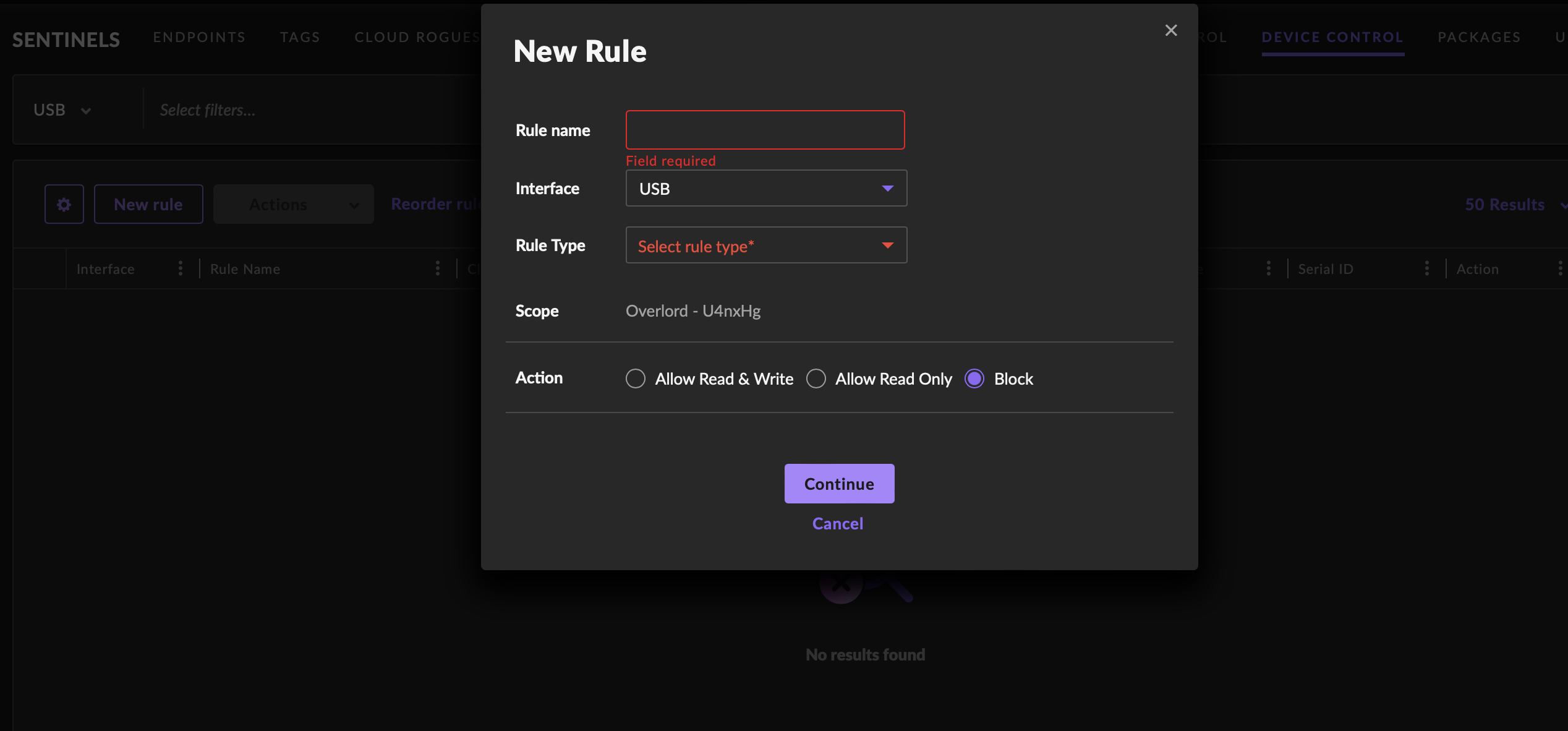Switch to the PACKAGES tab
Viewport: 1568px width, 731px height.
click(1479, 37)
